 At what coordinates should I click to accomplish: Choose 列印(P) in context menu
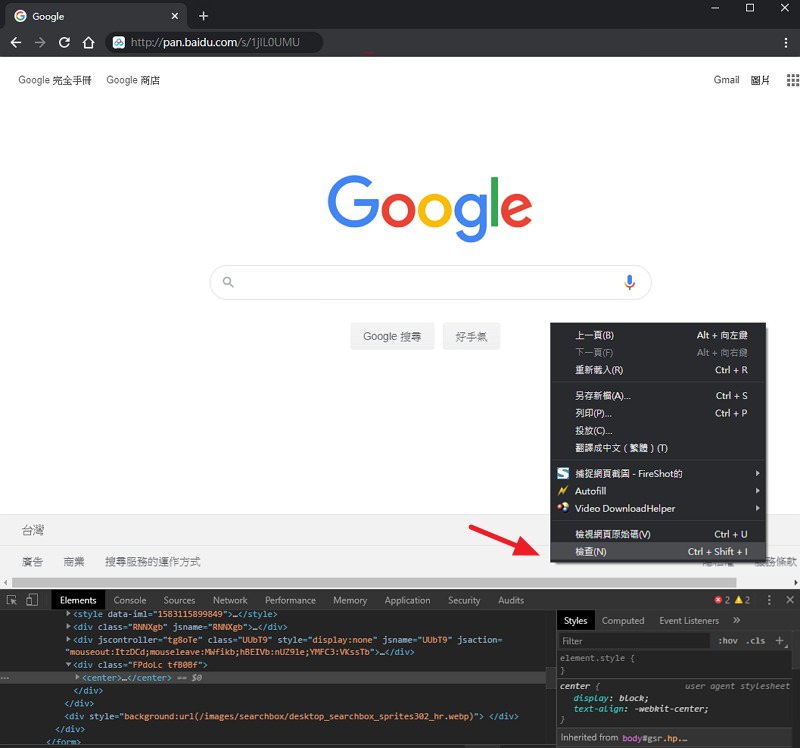[x=658, y=413]
